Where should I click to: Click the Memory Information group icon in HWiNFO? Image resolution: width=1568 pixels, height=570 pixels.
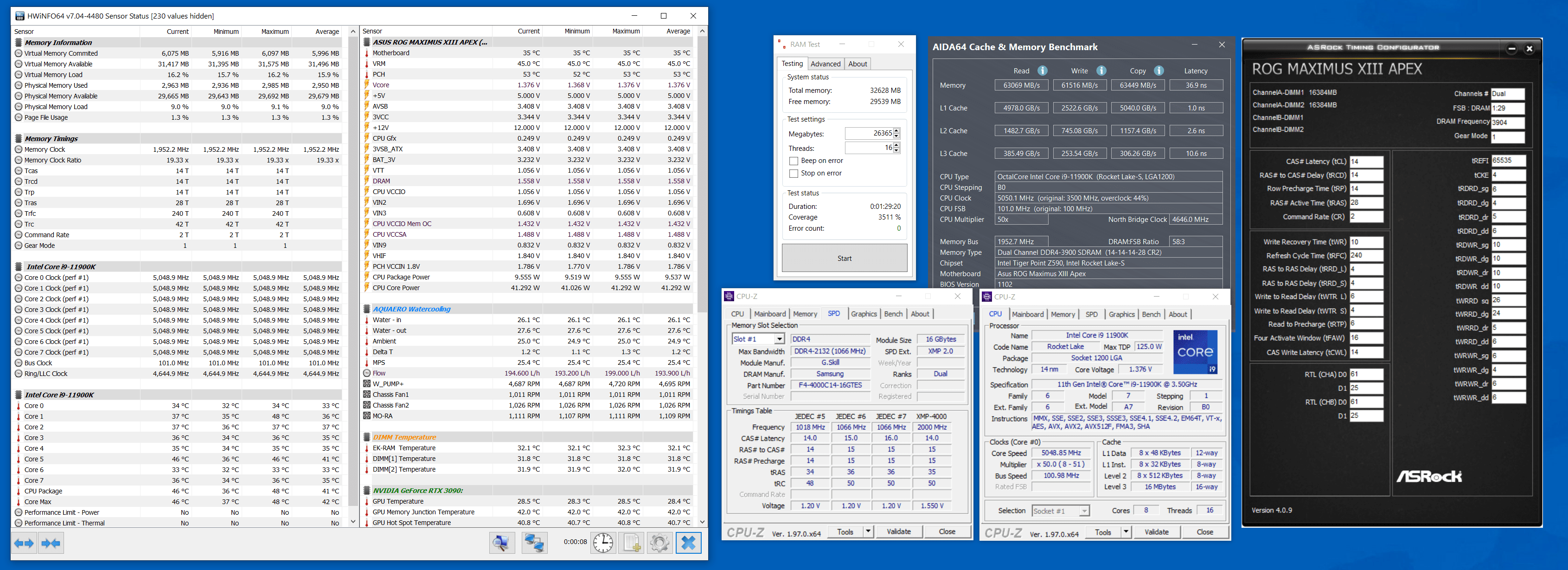tap(19, 43)
